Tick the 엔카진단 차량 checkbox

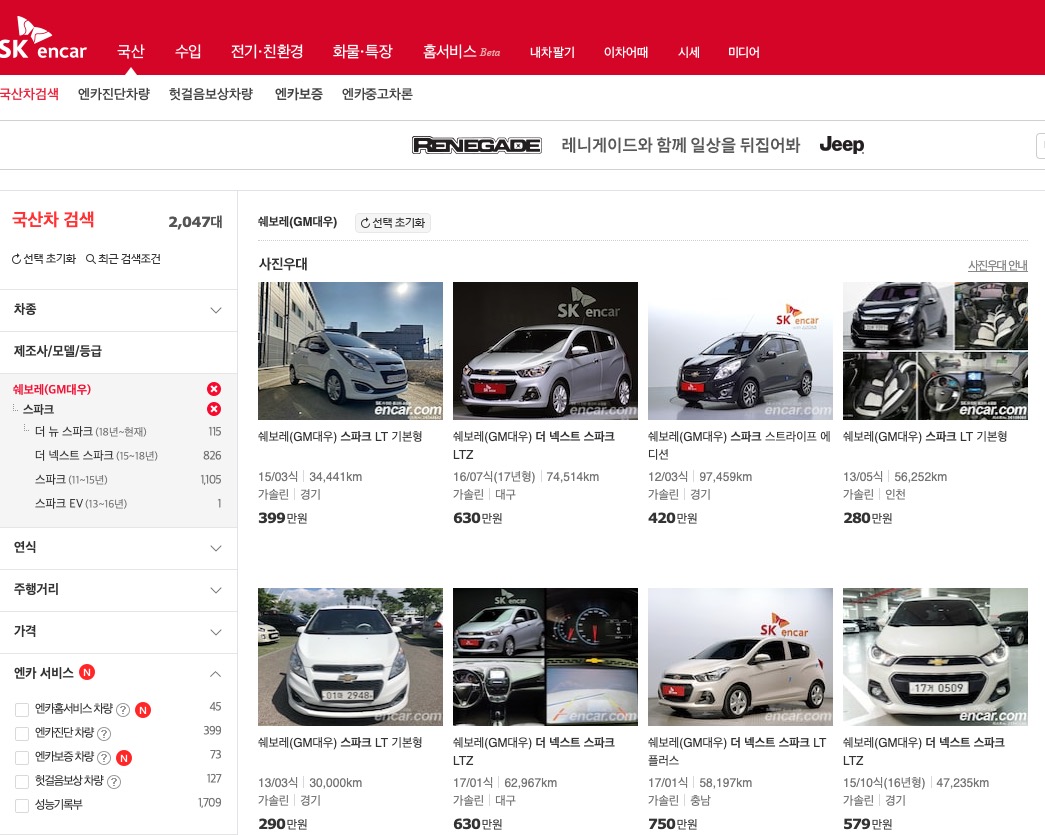point(22,734)
